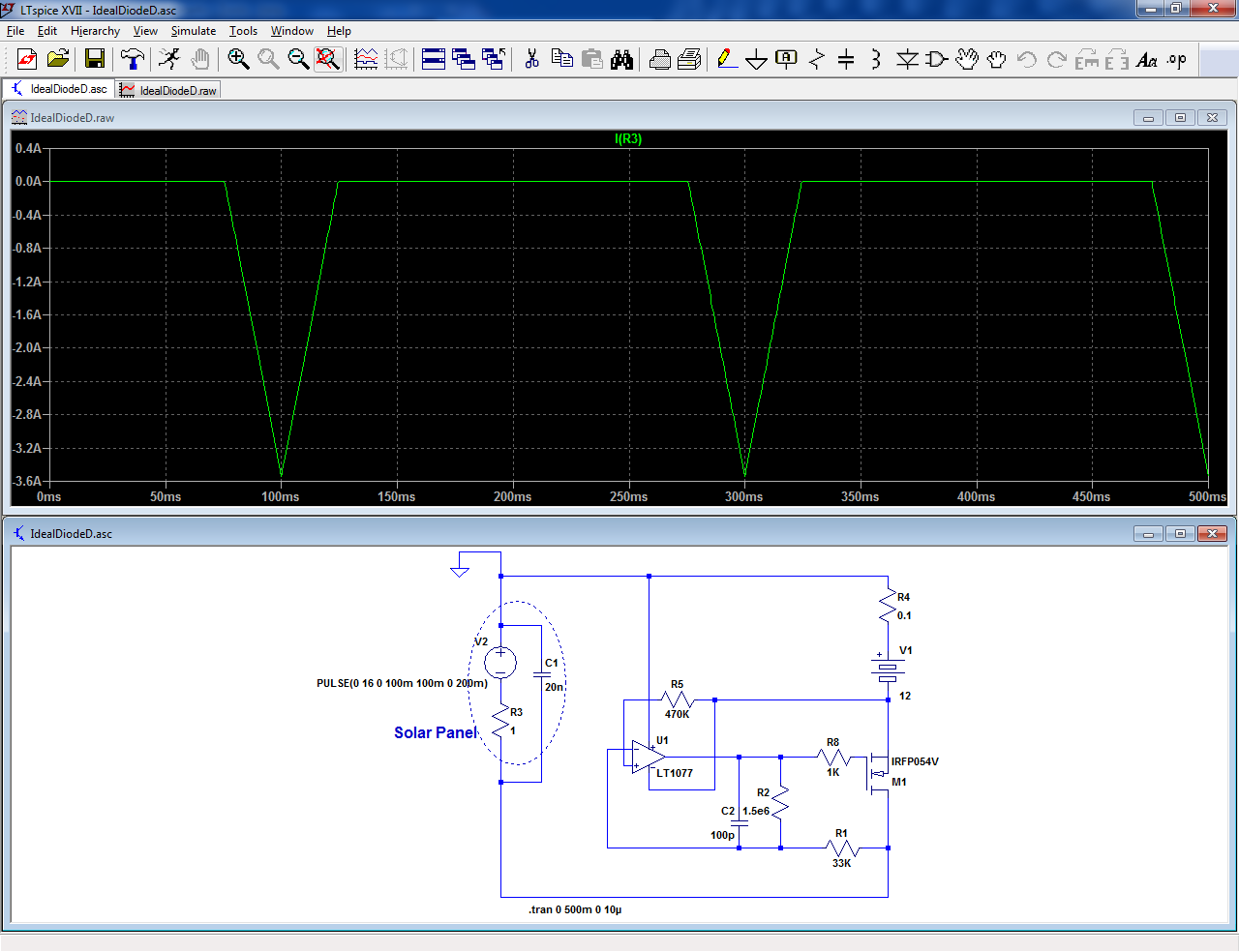The image size is (1239, 952).
Task: Place a Resistor from toolbar
Action: click(817, 60)
